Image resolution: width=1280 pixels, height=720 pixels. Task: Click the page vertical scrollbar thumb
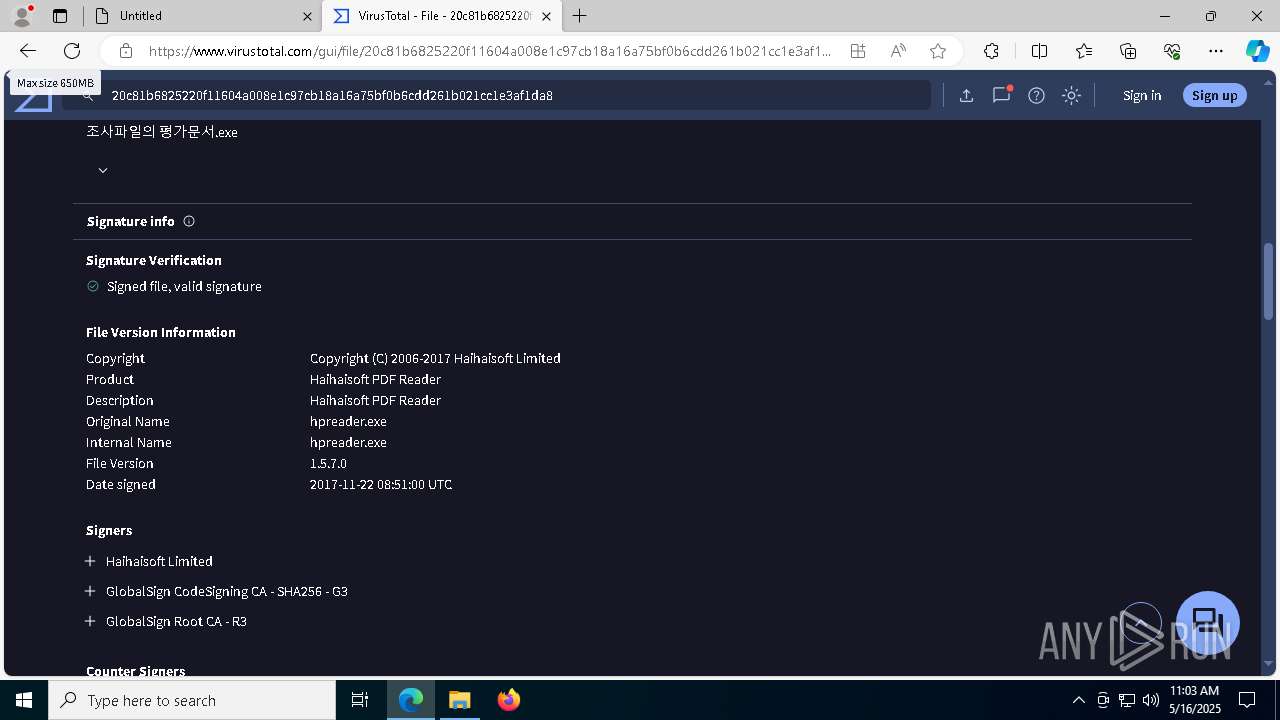click(x=1268, y=282)
